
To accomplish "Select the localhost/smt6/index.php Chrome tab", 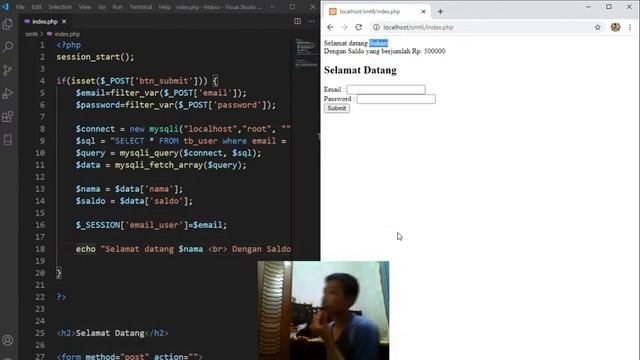I will pyautogui.click(x=376, y=11).
